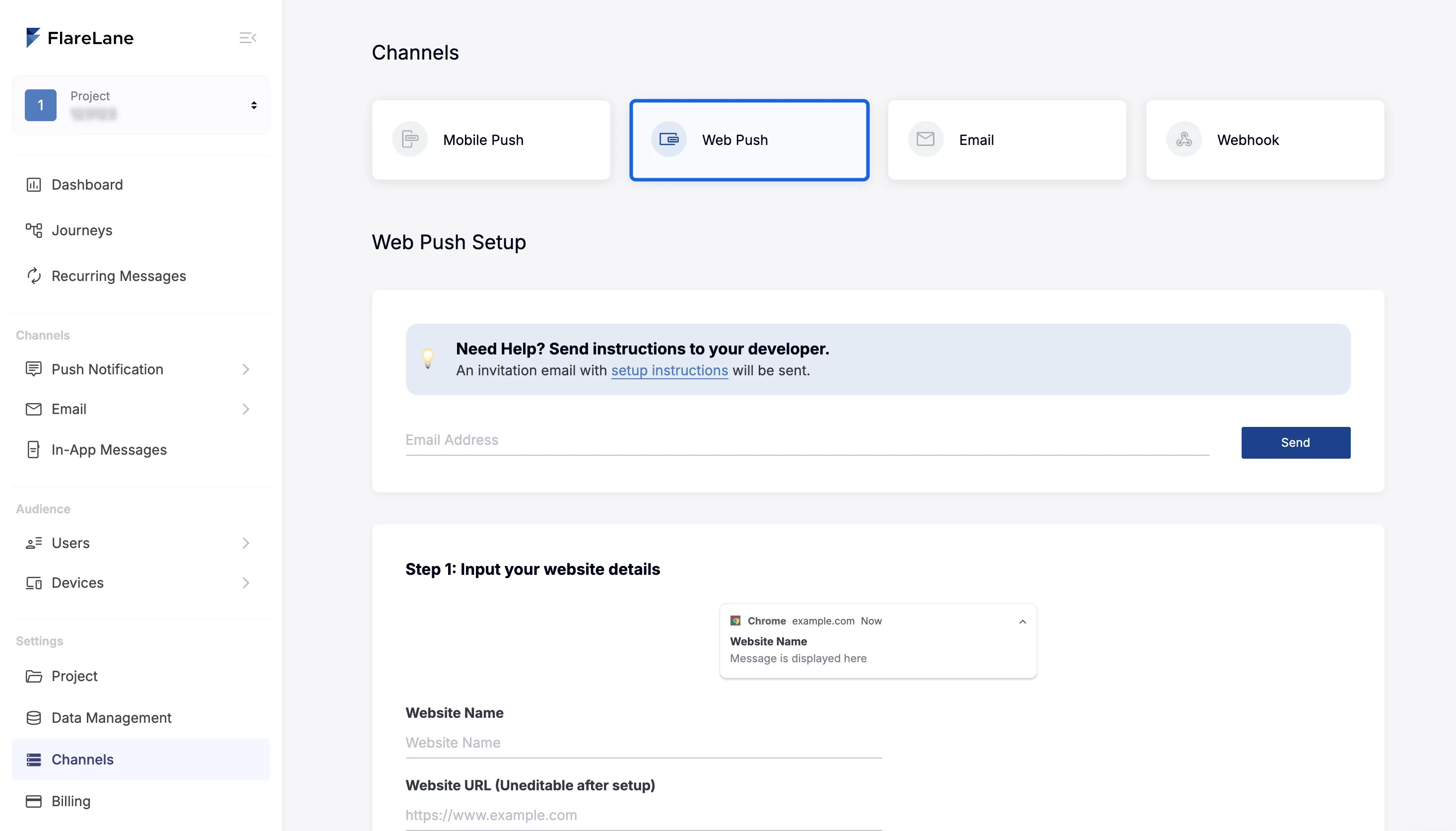This screenshot has width=1456, height=831.
Task: Click the Email channel card envelope icon
Action: coord(926,138)
